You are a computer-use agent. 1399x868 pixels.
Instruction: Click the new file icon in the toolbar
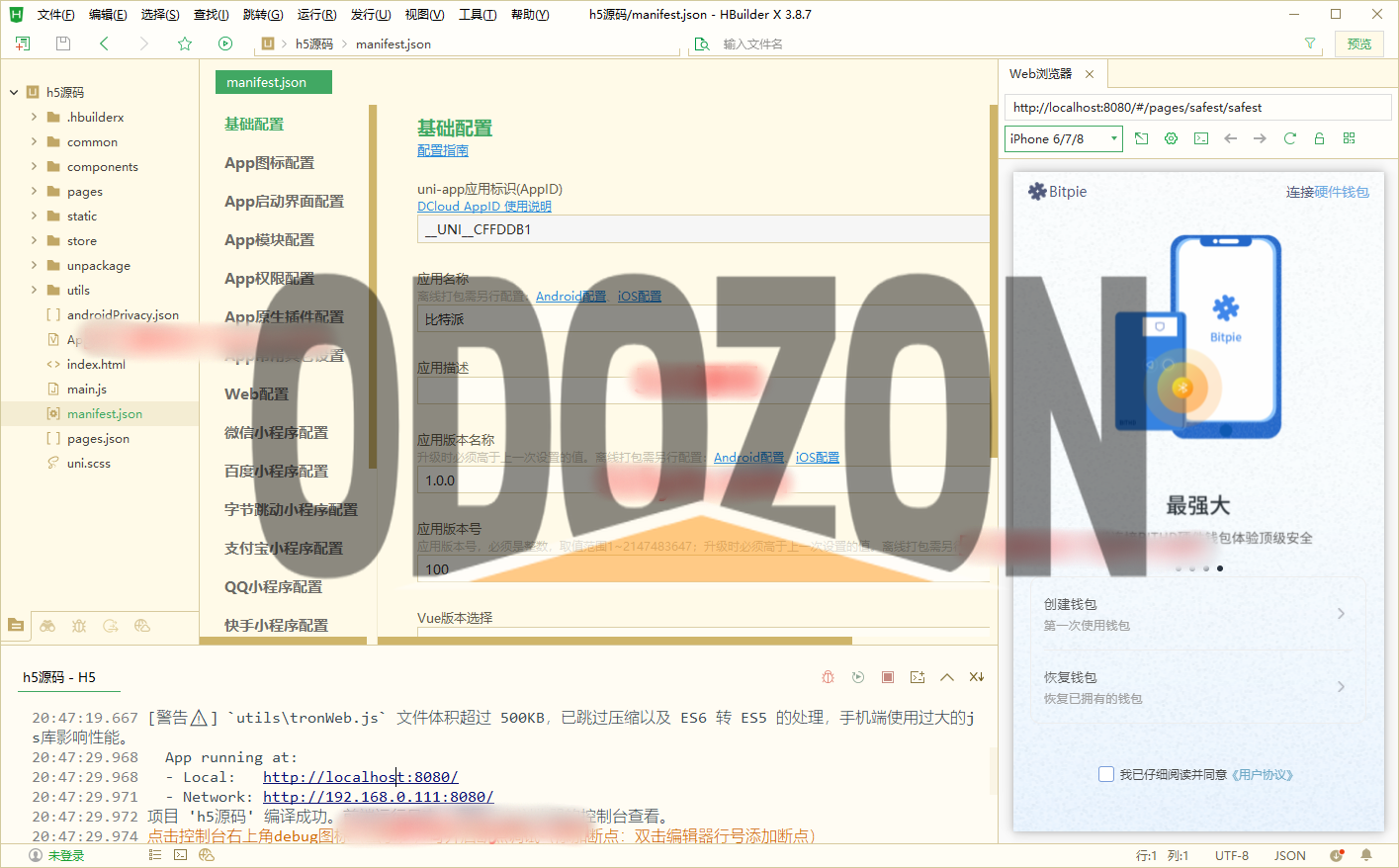pos(23,43)
